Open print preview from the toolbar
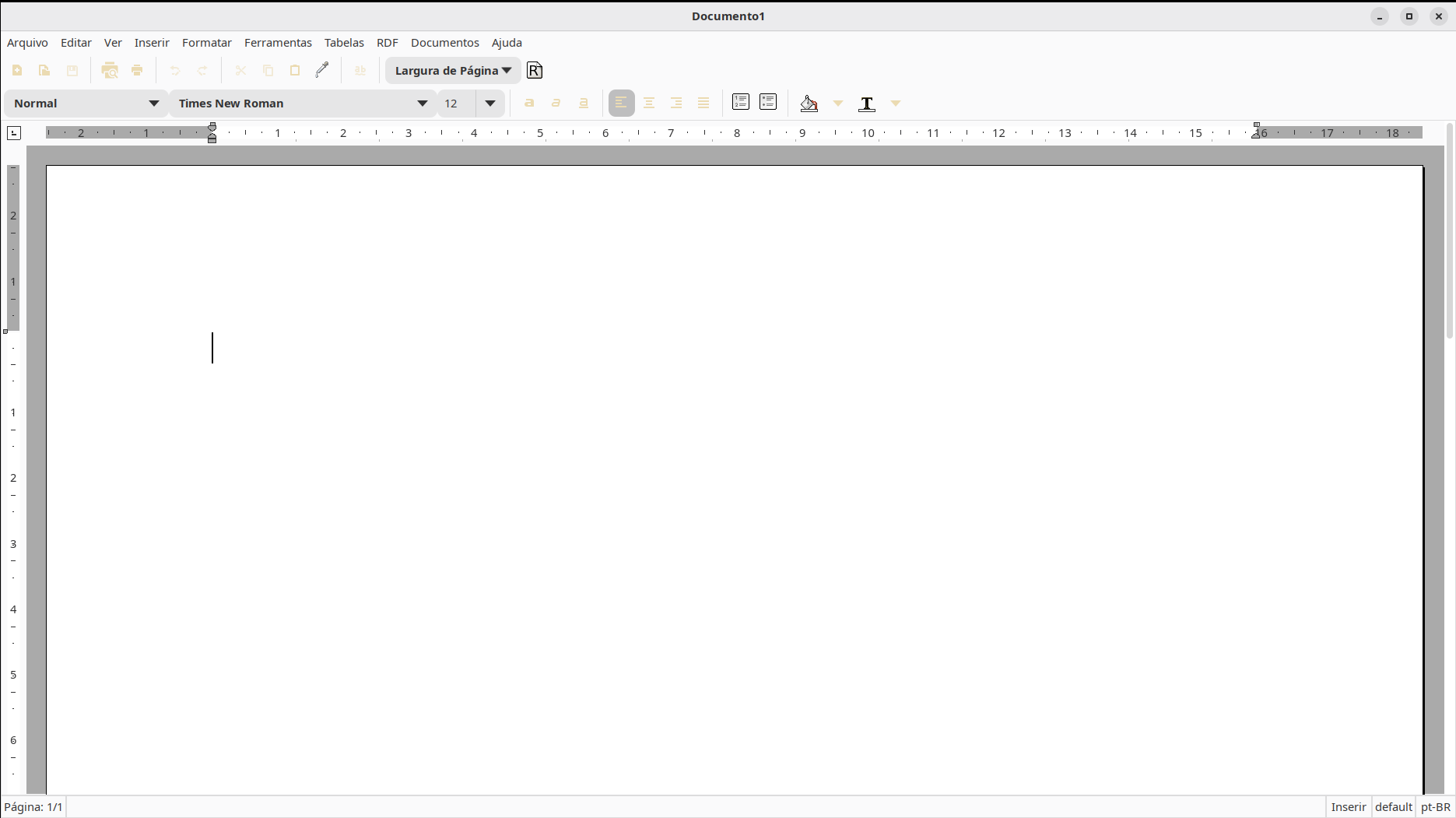The width and height of the screenshot is (1456, 818). (x=110, y=70)
